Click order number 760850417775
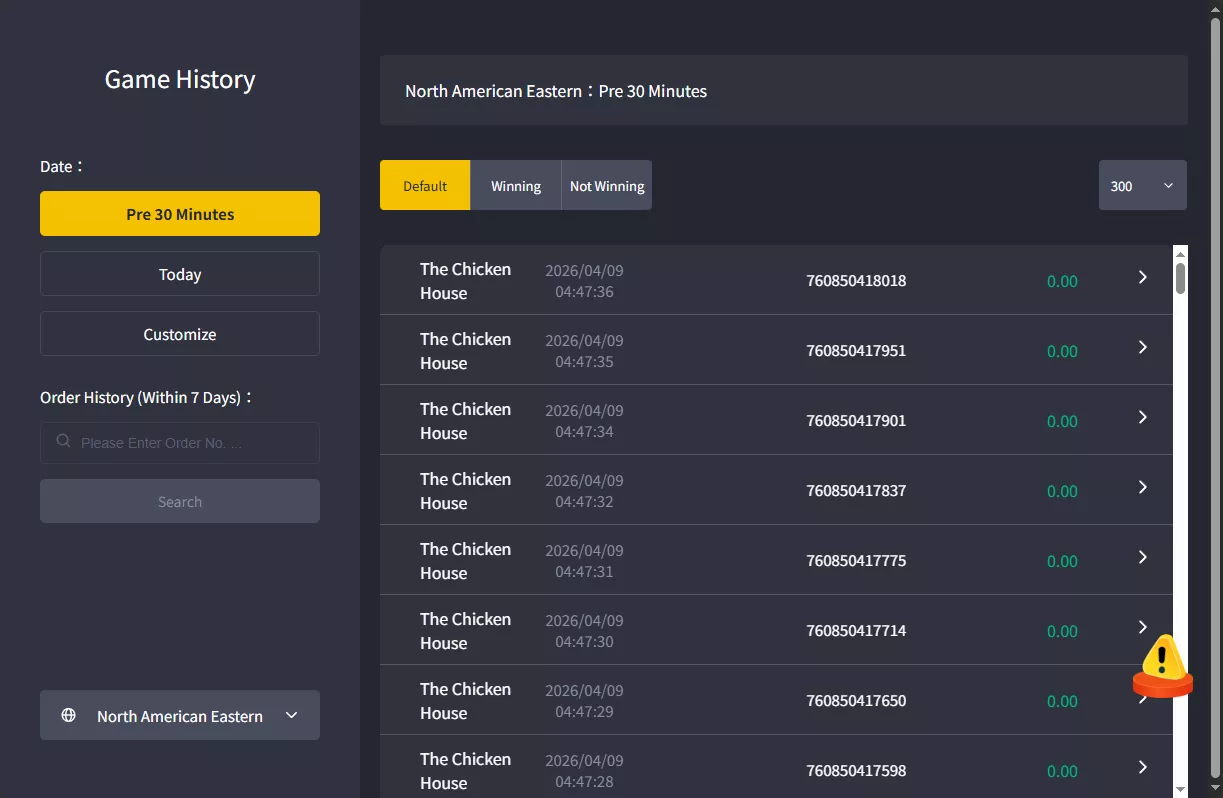 (856, 560)
